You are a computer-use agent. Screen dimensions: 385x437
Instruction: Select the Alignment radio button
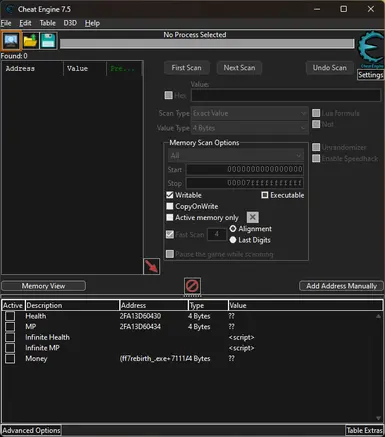(233, 229)
